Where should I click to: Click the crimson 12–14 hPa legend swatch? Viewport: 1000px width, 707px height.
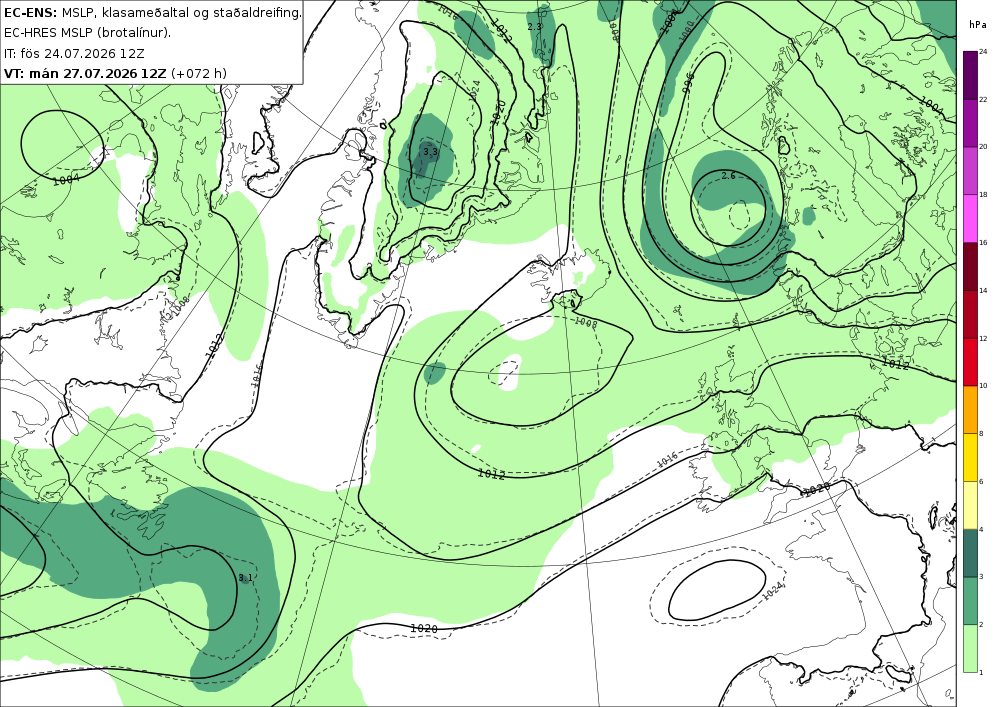tap(971, 314)
